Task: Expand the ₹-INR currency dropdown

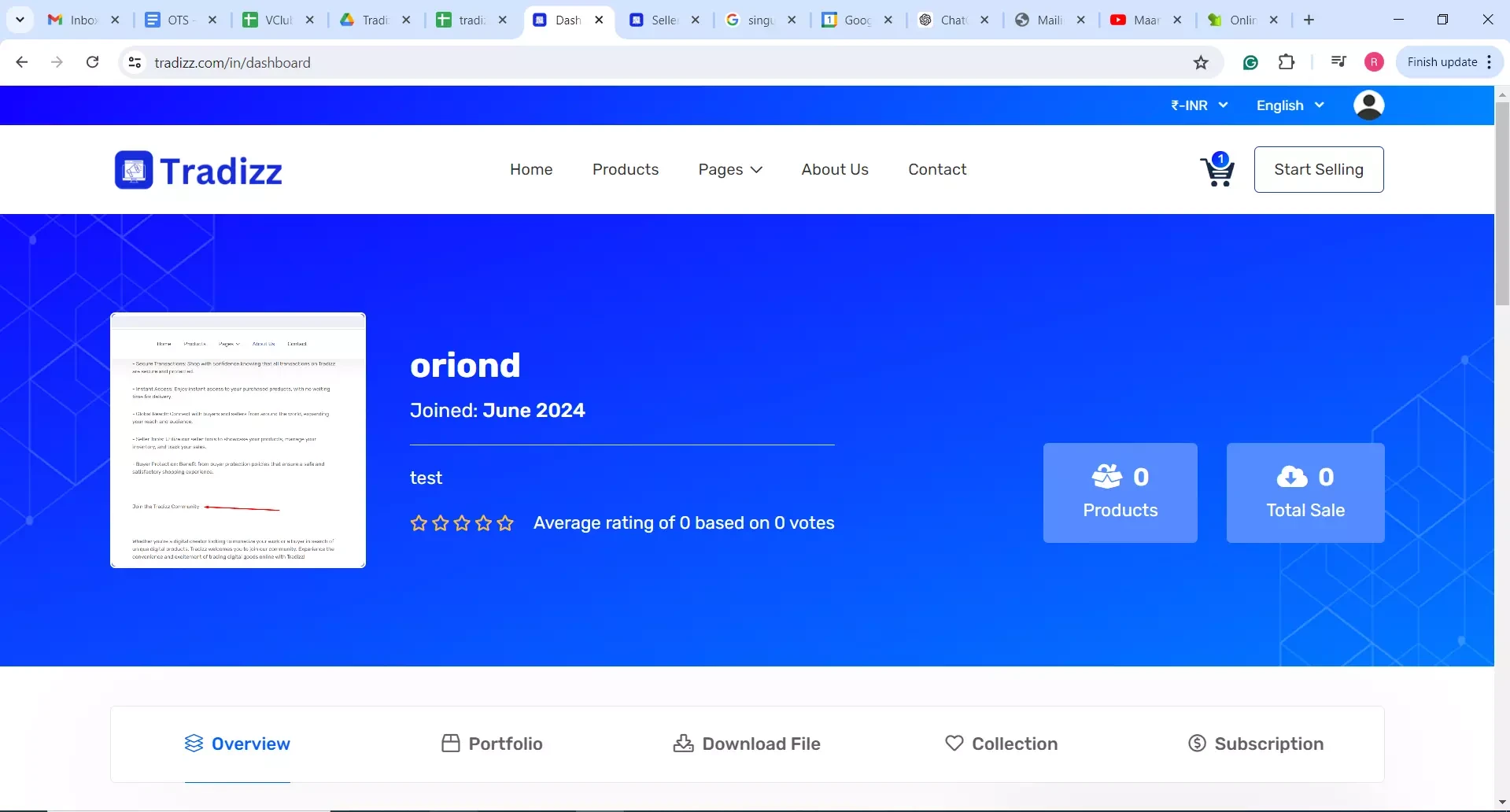Action: 1198,105
